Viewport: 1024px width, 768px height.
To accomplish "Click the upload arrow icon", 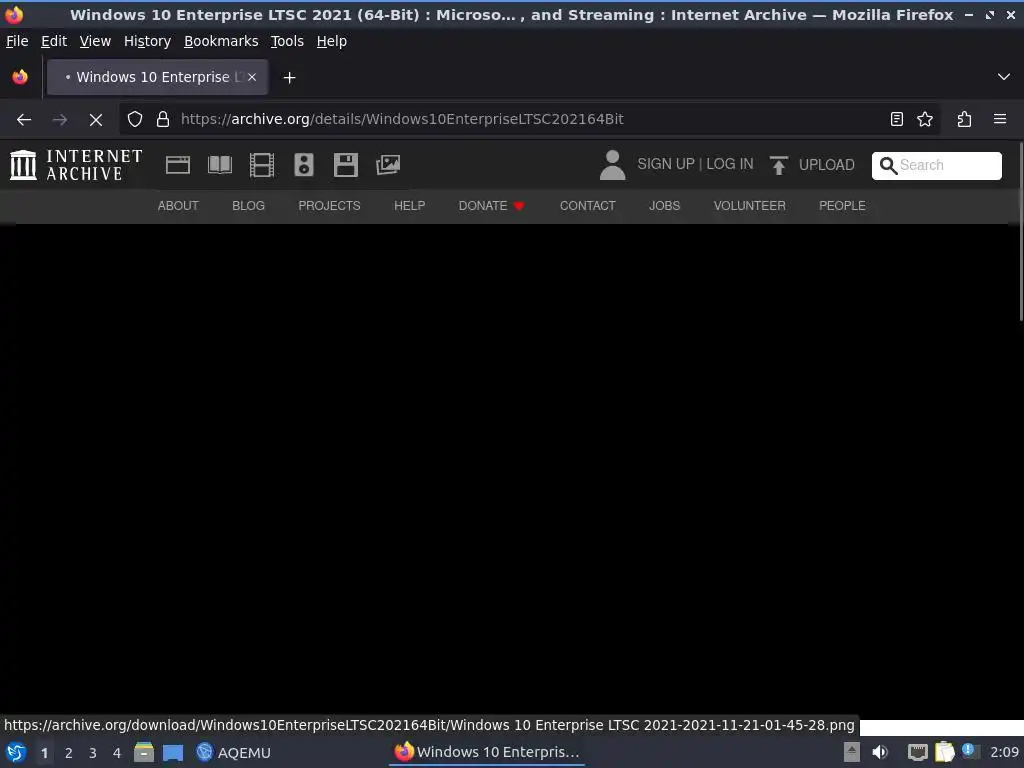I will click(778, 165).
